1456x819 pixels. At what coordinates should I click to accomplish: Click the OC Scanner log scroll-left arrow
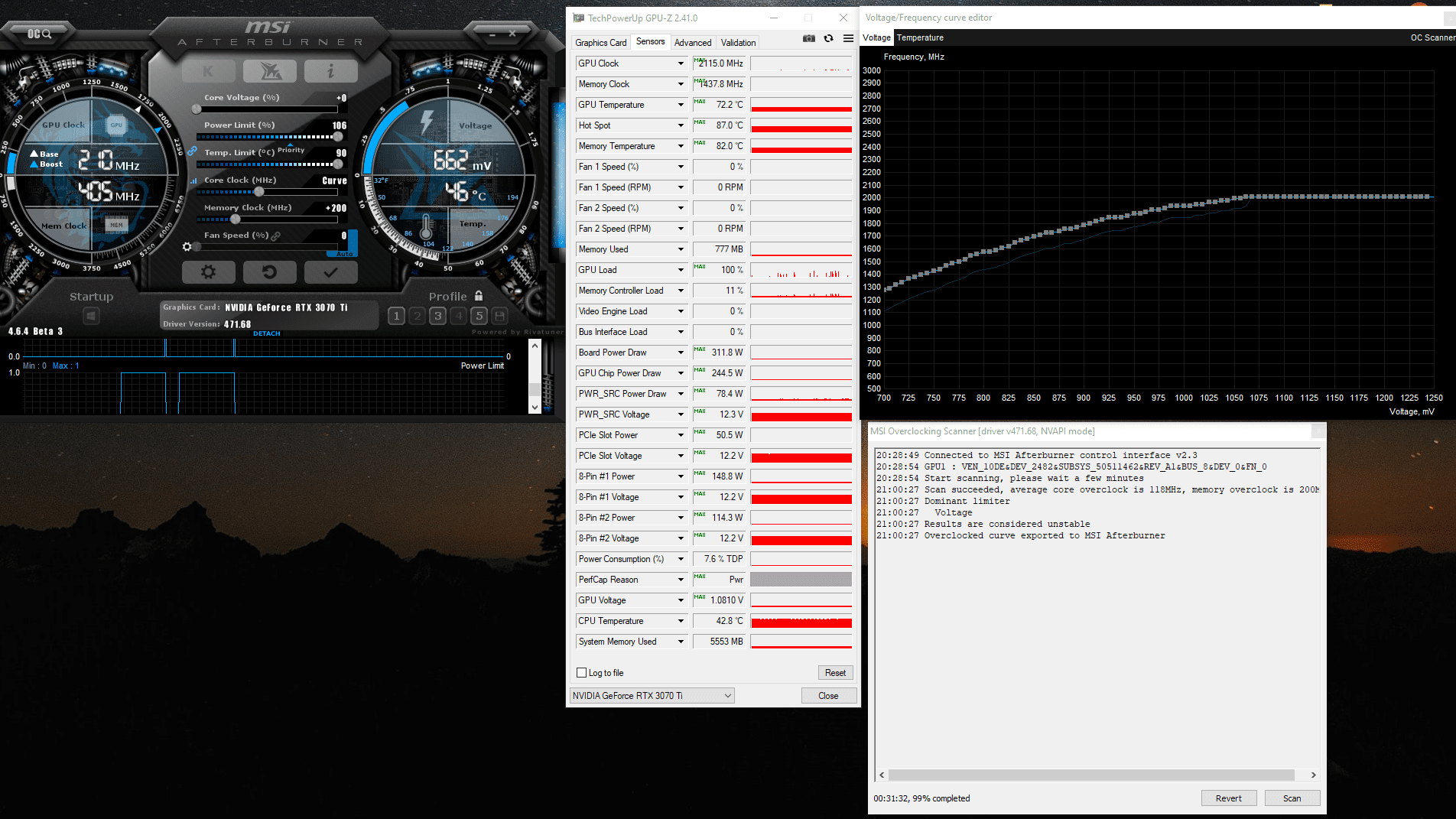click(x=882, y=775)
